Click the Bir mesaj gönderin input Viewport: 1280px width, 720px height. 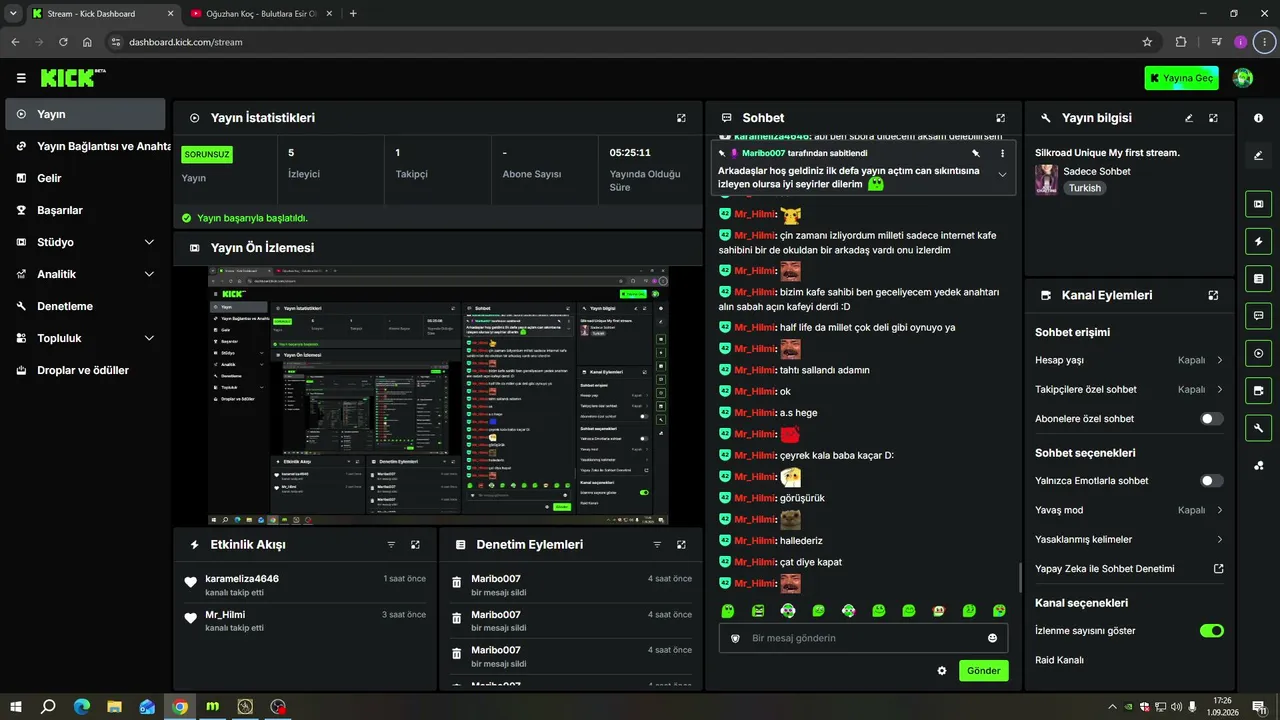tap(863, 638)
